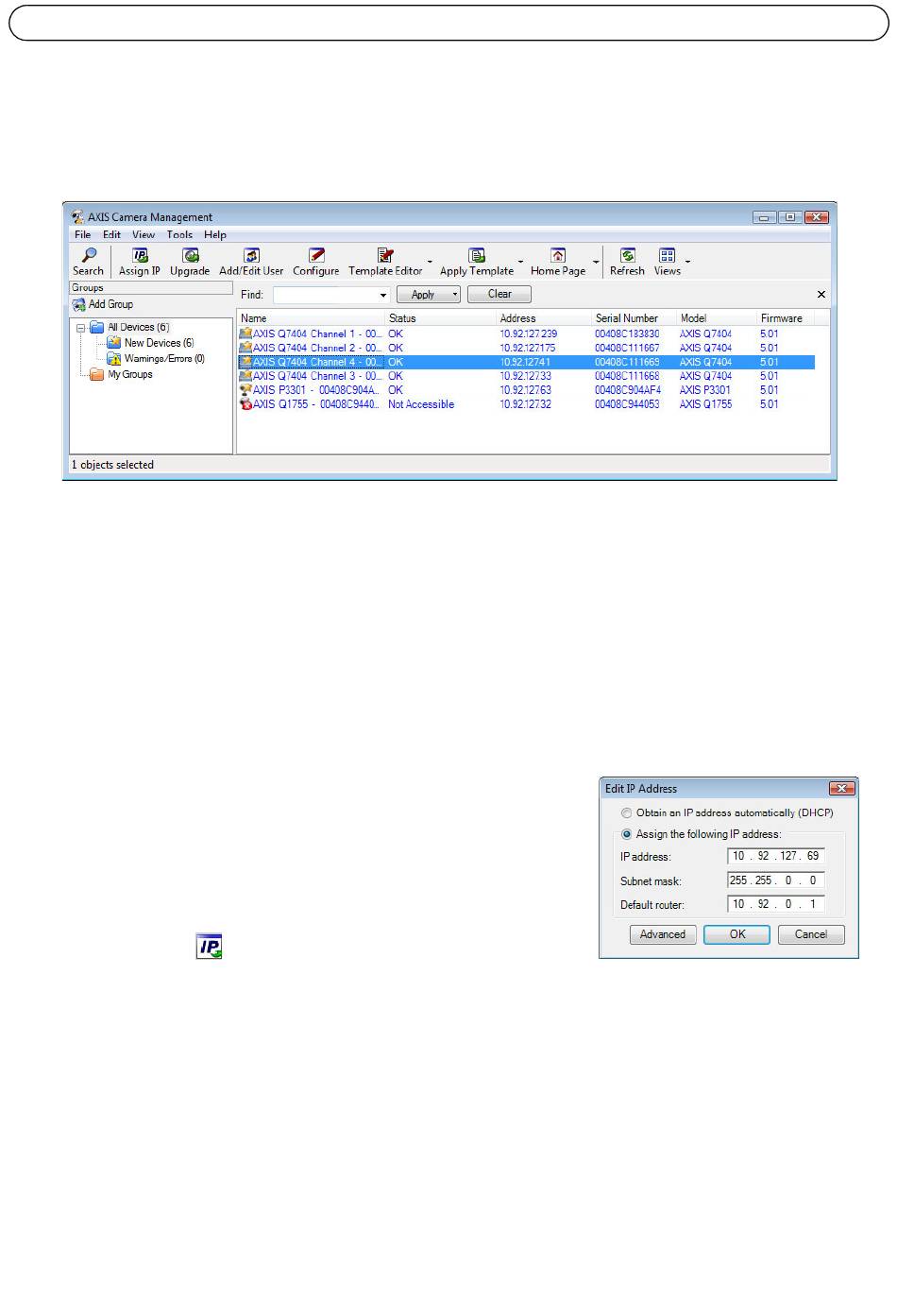Open the File menu
Screen dimensions: 897x1316
click(83, 235)
